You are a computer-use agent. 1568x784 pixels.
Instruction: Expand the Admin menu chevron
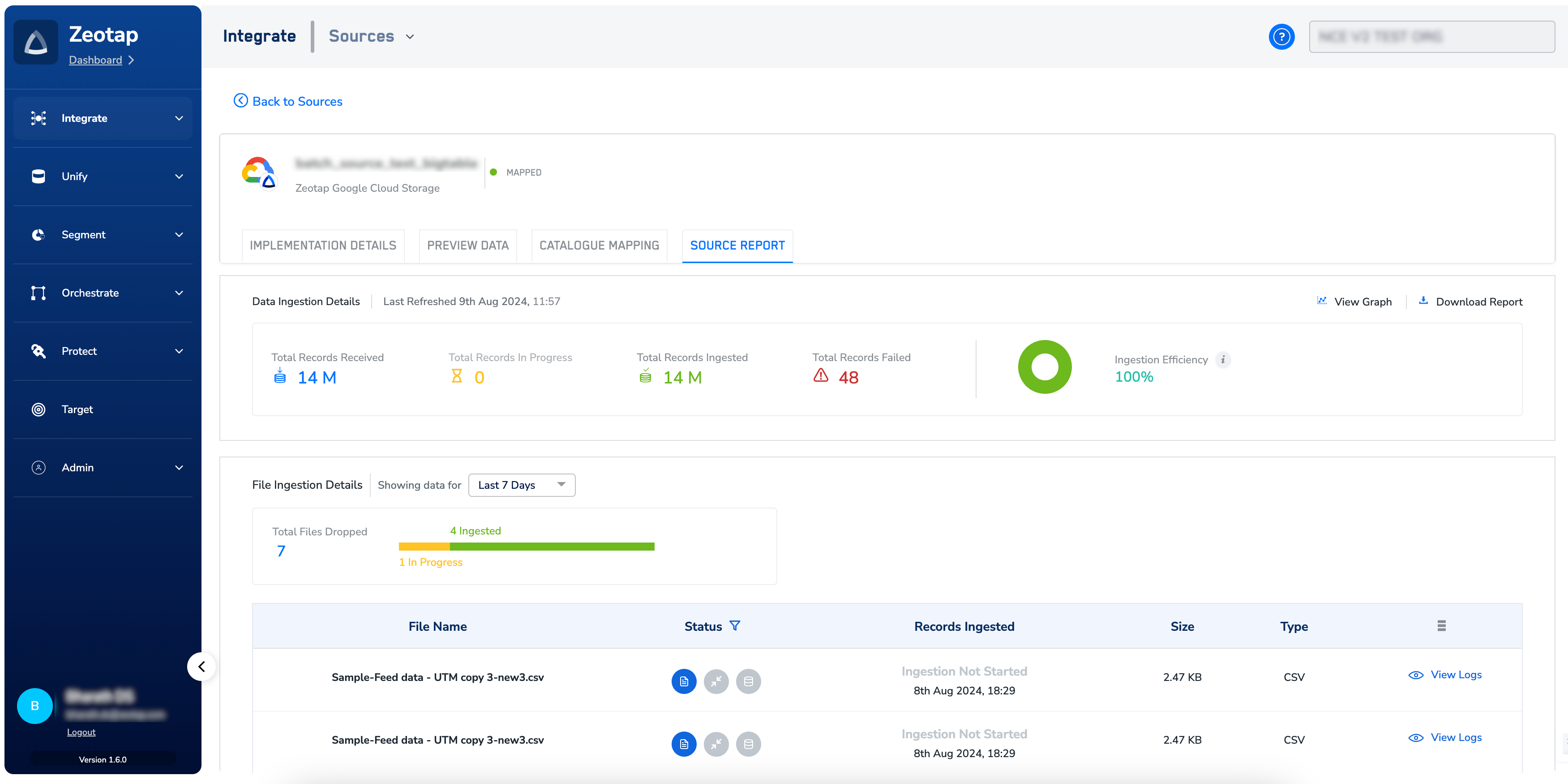tap(179, 467)
